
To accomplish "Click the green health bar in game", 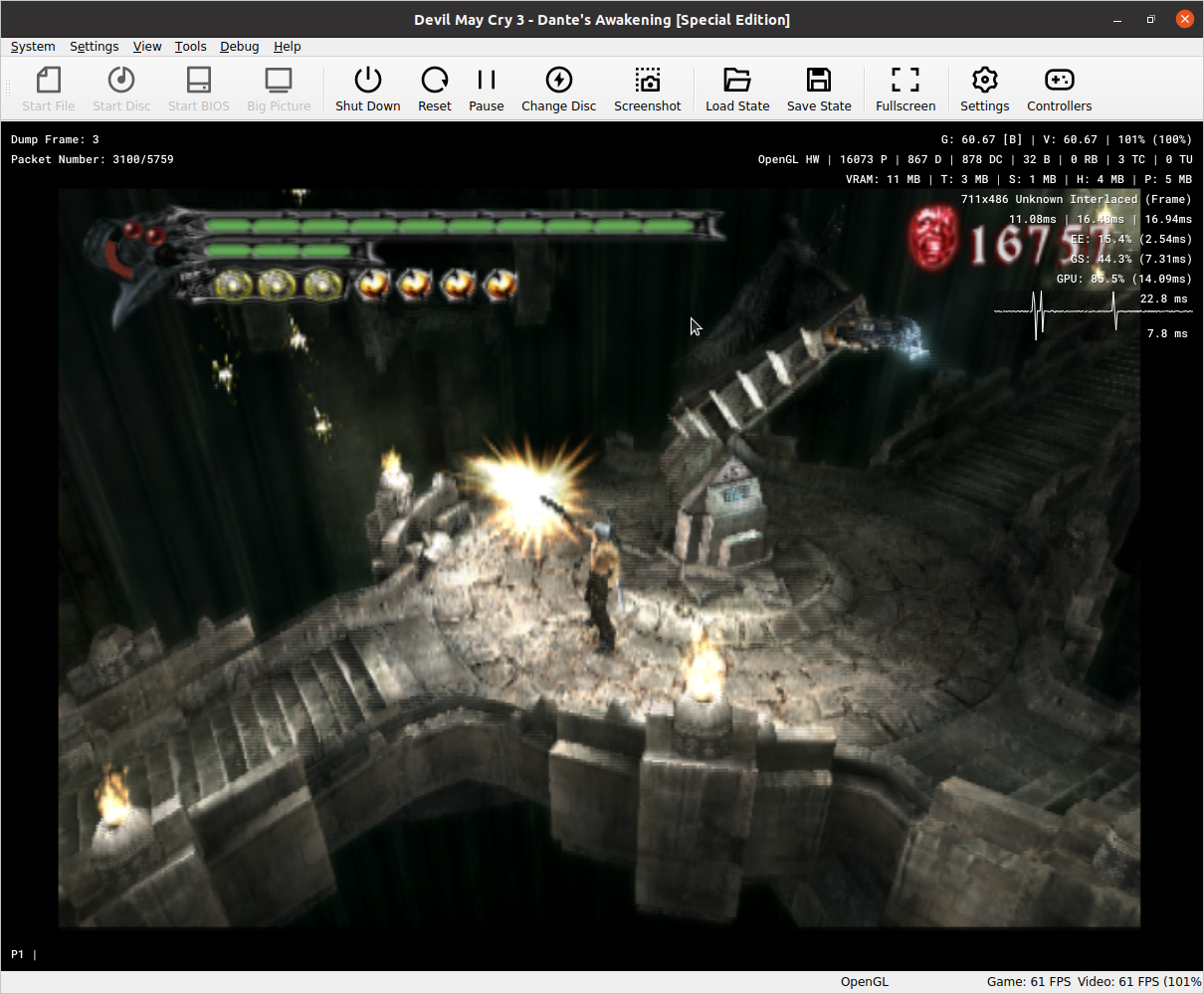I will click(450, 227).
